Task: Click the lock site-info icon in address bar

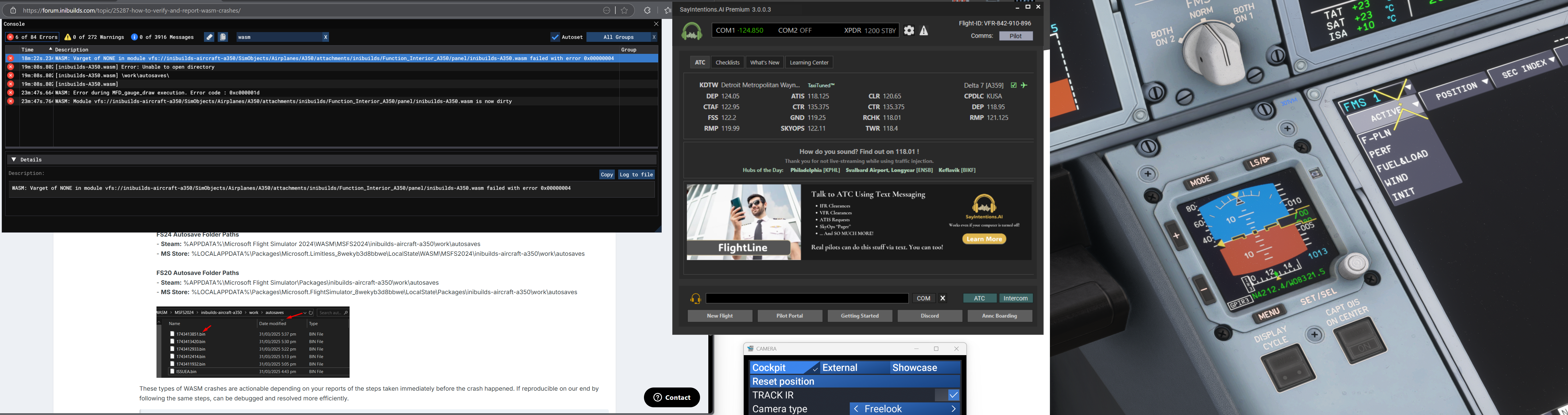Action: (13, 10)
